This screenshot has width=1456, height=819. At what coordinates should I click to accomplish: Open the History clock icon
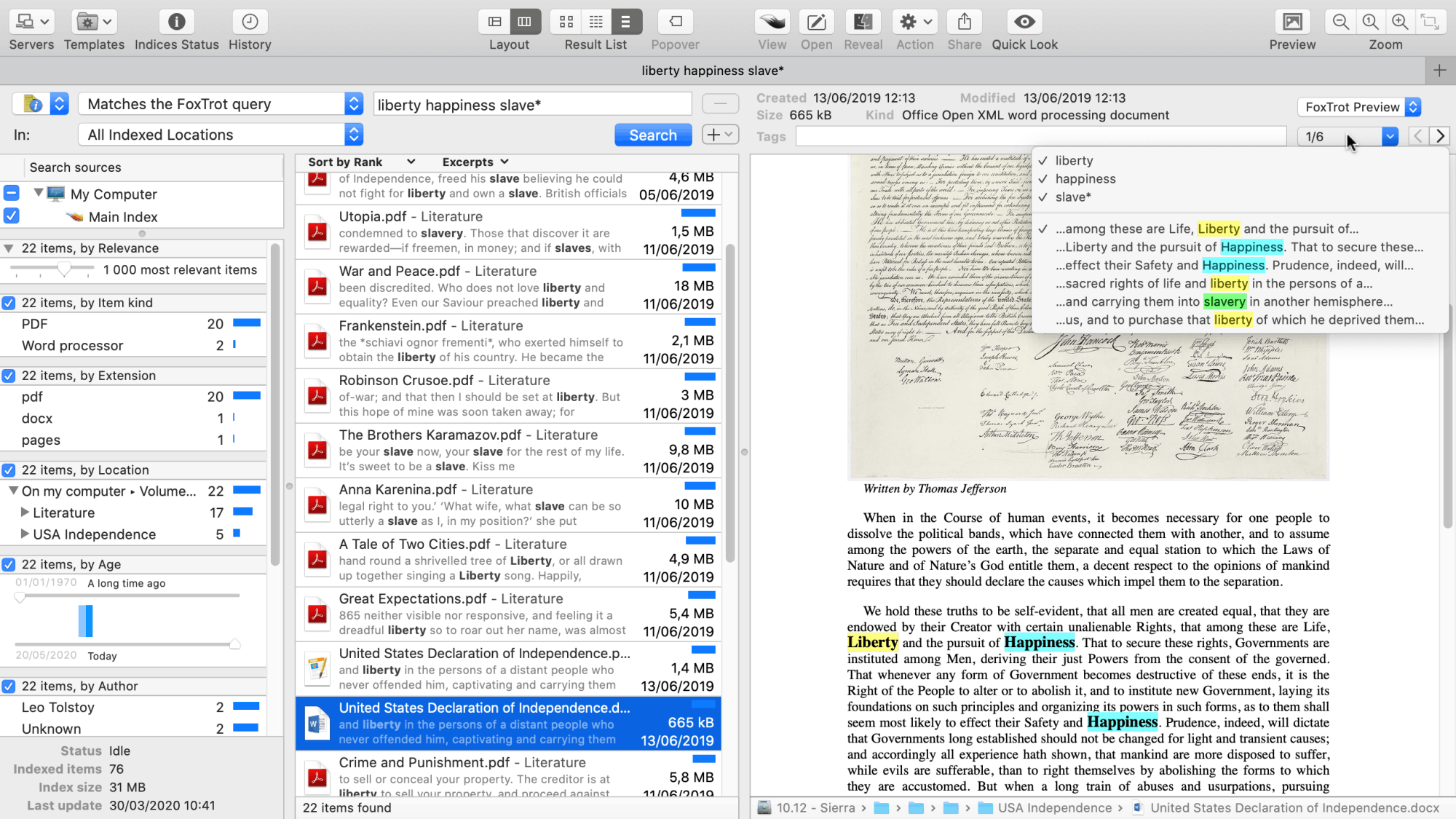coord(250,22)
